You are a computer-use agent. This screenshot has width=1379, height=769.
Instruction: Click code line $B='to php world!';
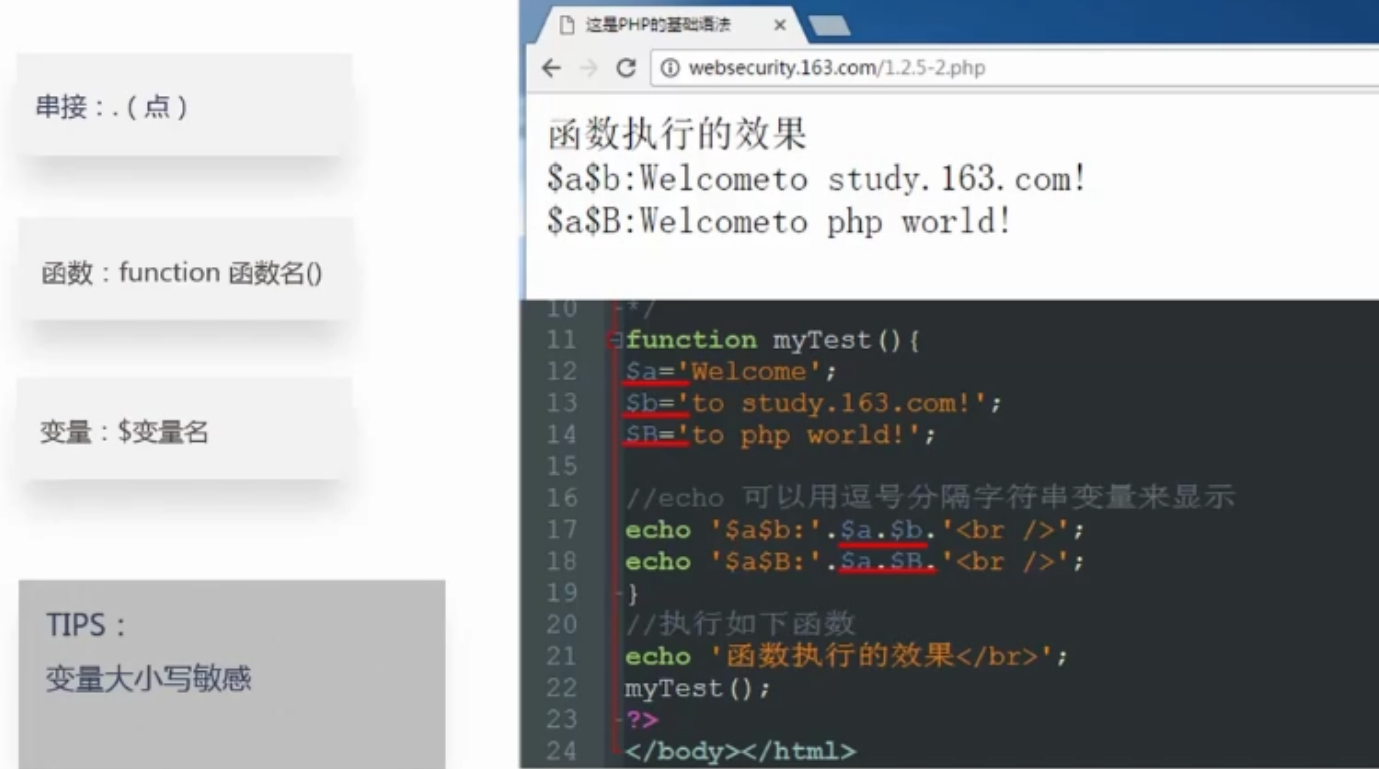(x=781, y=435)
